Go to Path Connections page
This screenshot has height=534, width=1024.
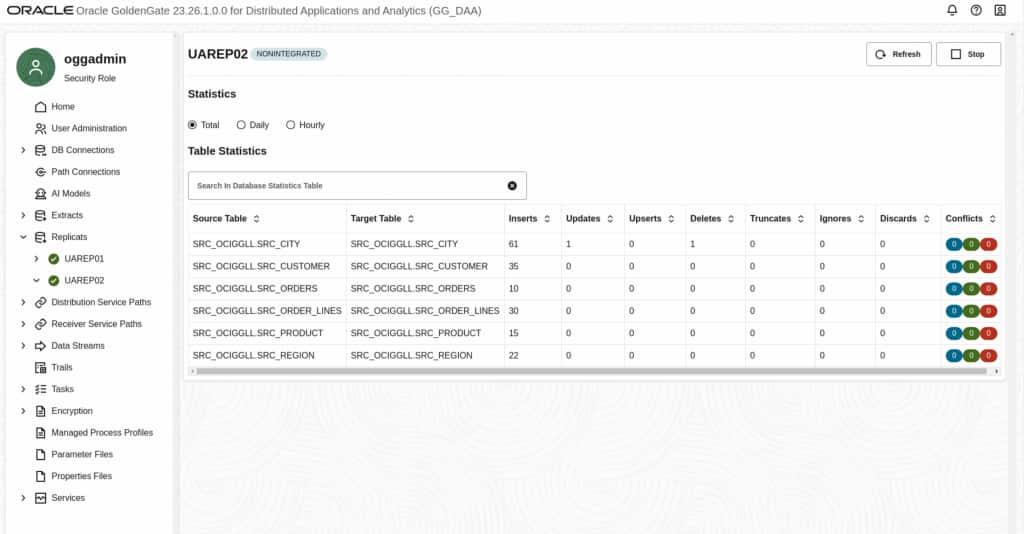click(x=86, y=172)
